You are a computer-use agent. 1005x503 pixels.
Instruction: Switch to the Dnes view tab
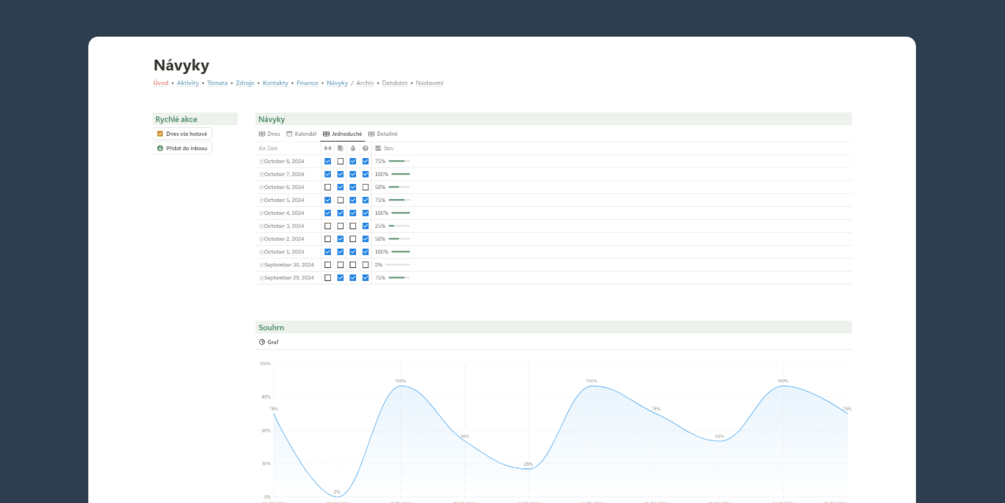[x=269, y=134]
